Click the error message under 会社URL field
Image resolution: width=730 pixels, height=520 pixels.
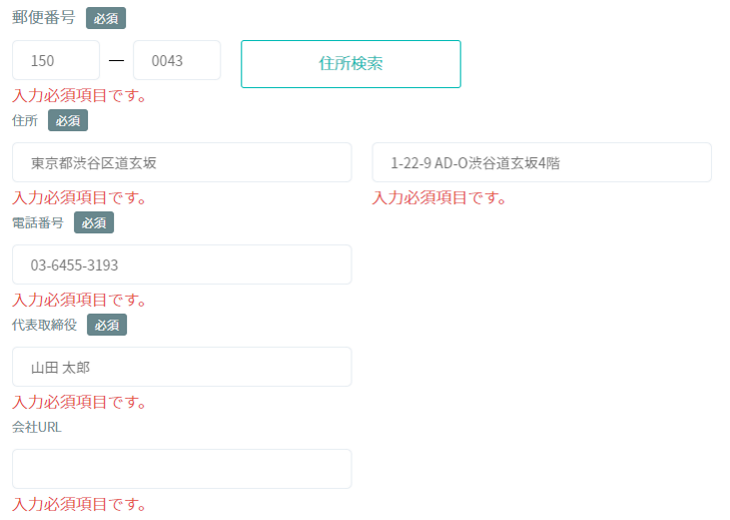click(x=79, y=504)
